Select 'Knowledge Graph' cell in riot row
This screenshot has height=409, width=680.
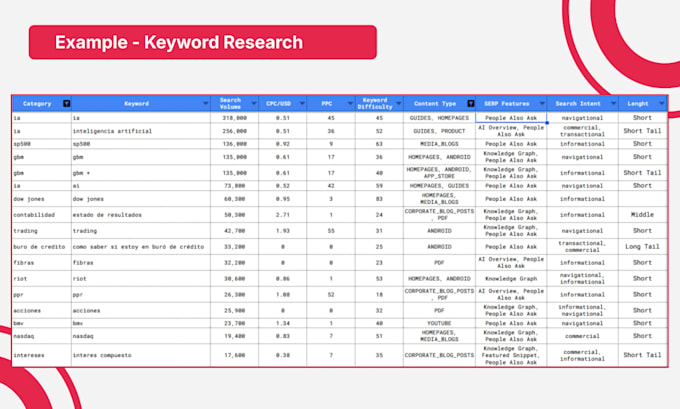(511, 278)
